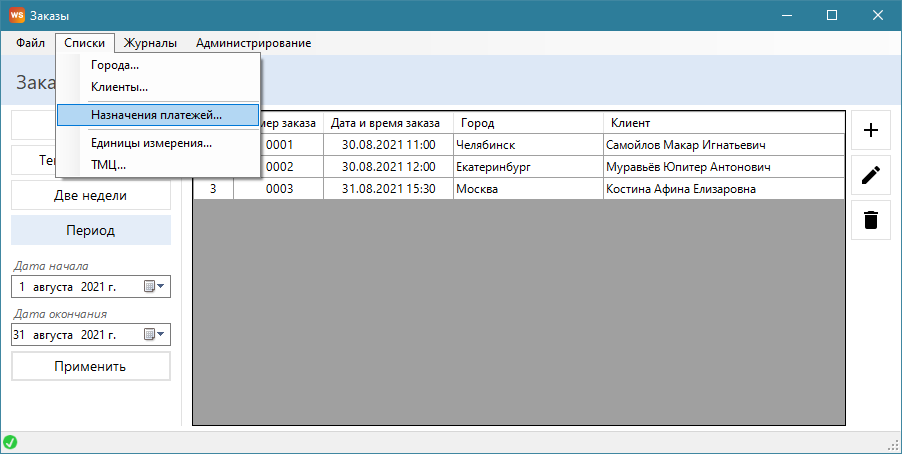Click the Город column header
This screenshot has width=902, height=454.
pyautogui.click(x=527, y=123)
